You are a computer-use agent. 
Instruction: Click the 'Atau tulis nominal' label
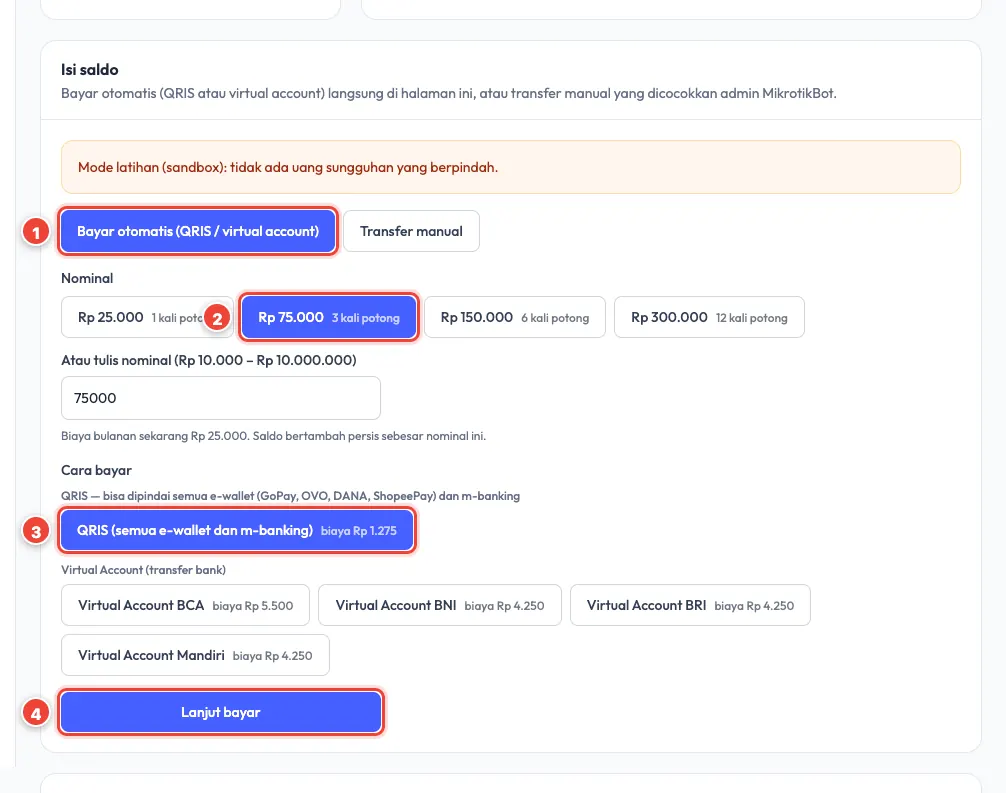[x=209, y=361]
